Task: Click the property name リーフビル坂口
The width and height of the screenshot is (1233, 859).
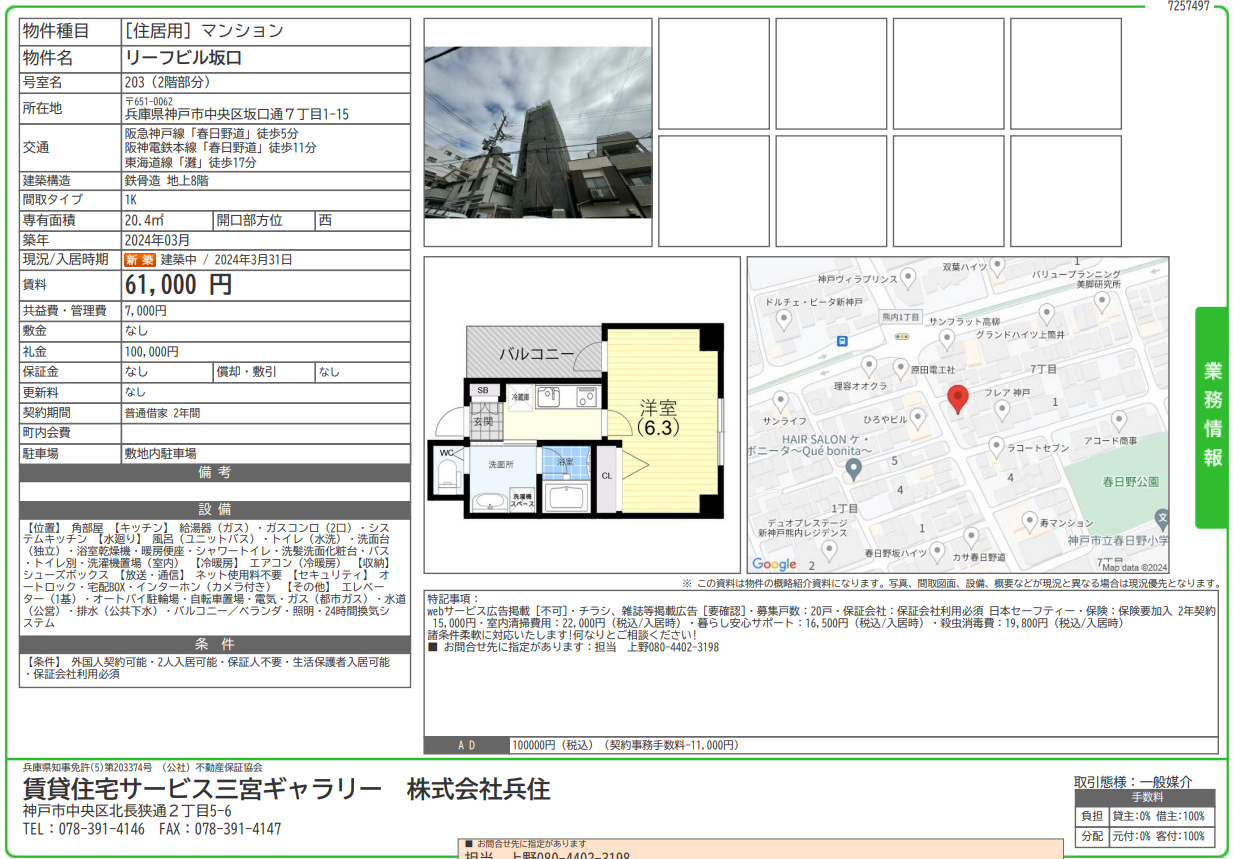Action: point(184,58)
